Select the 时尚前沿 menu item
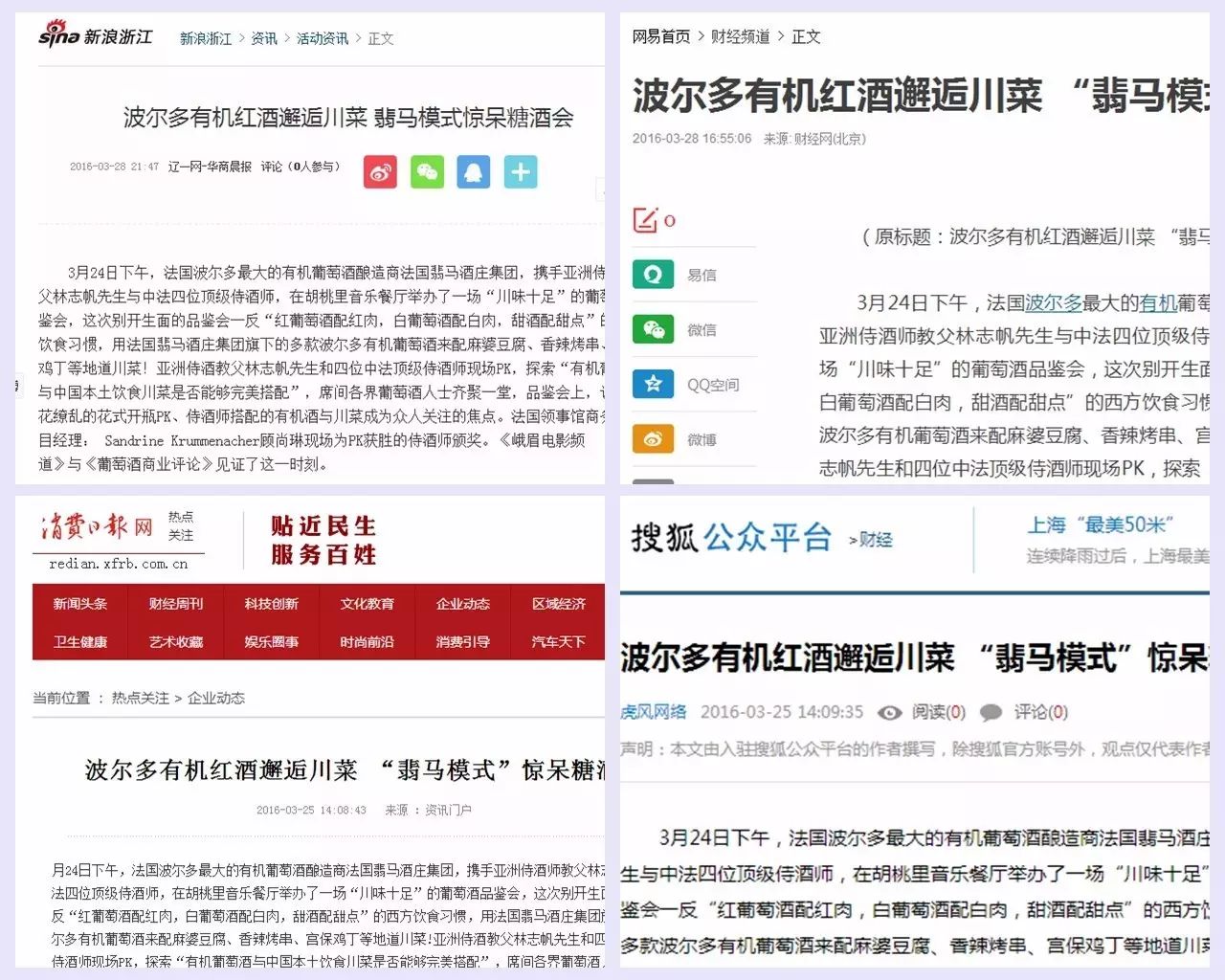1225x980 pixels. point(367,641)
